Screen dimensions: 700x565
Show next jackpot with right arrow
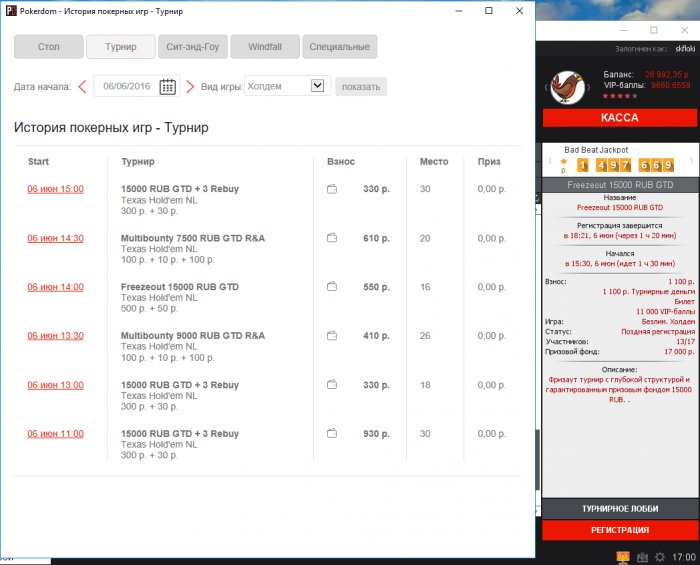pos(692,161)
